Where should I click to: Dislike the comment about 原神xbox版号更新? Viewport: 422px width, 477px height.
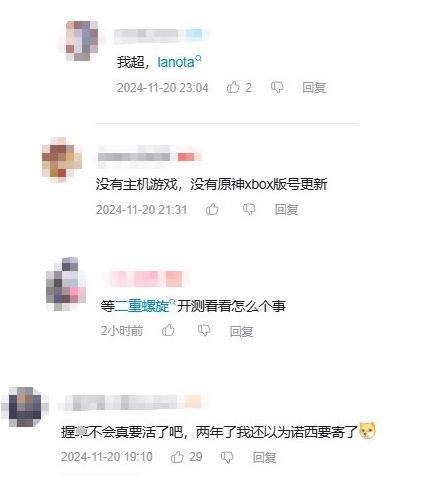pyautogui.click(x=249, y=209)
